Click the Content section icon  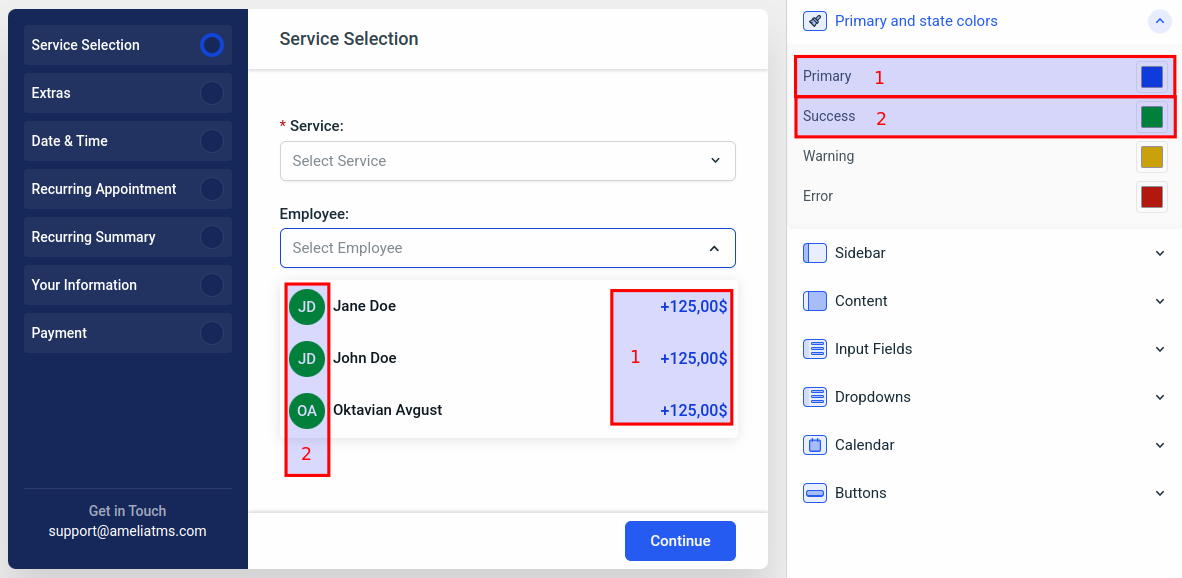pyautogui.click(x=815, y=301)
